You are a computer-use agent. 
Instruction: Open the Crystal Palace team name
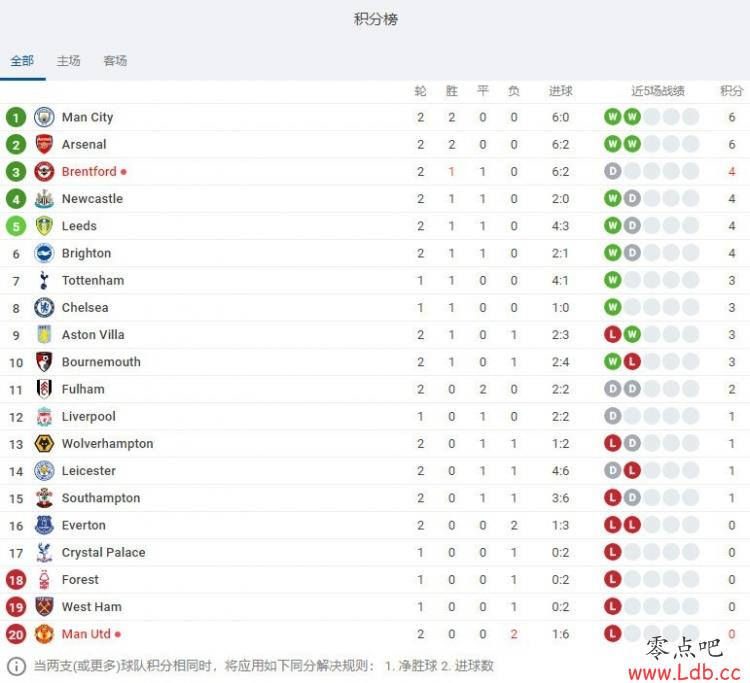pos(103,552)
